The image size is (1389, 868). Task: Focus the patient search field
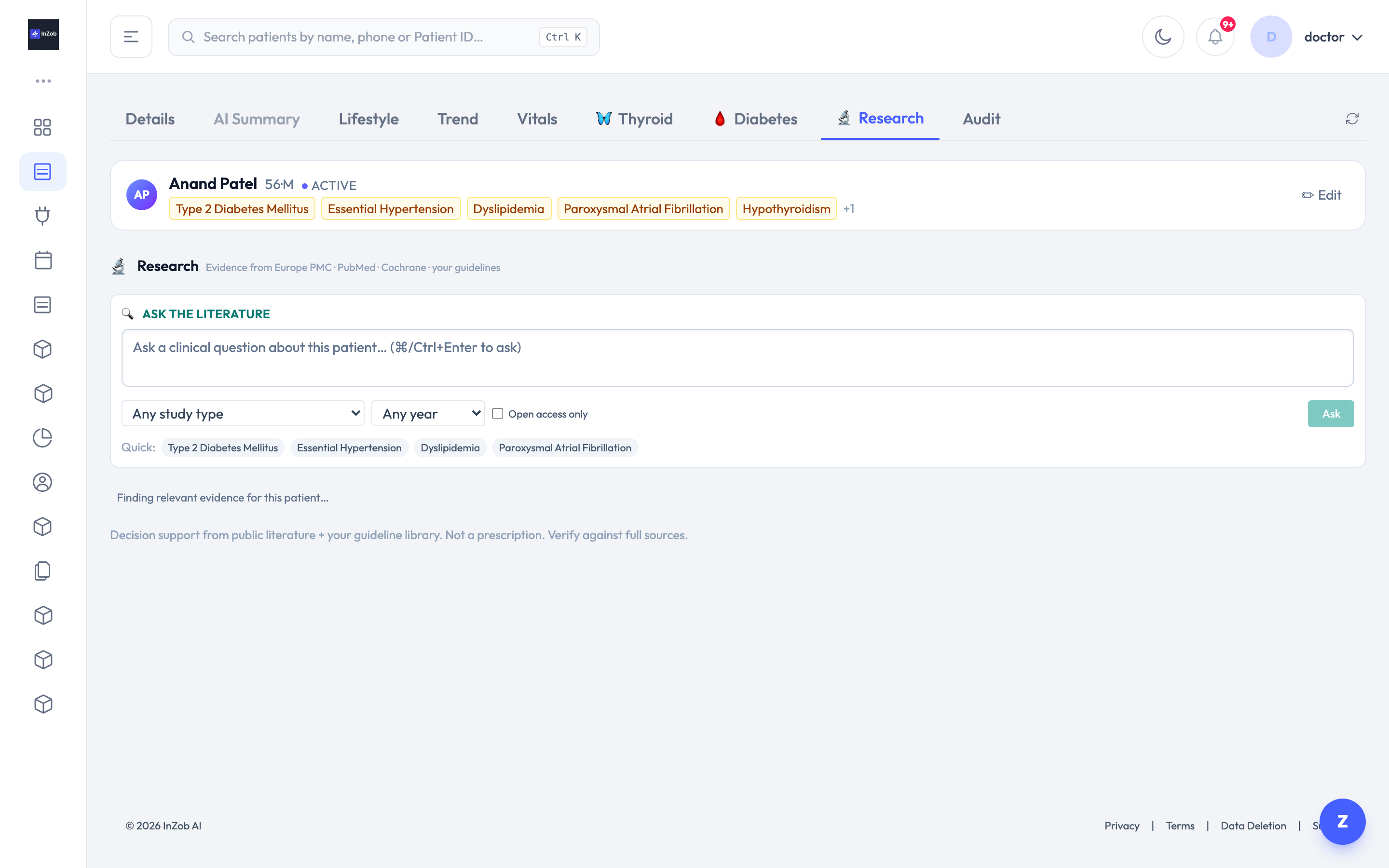[x=383, y=37]
